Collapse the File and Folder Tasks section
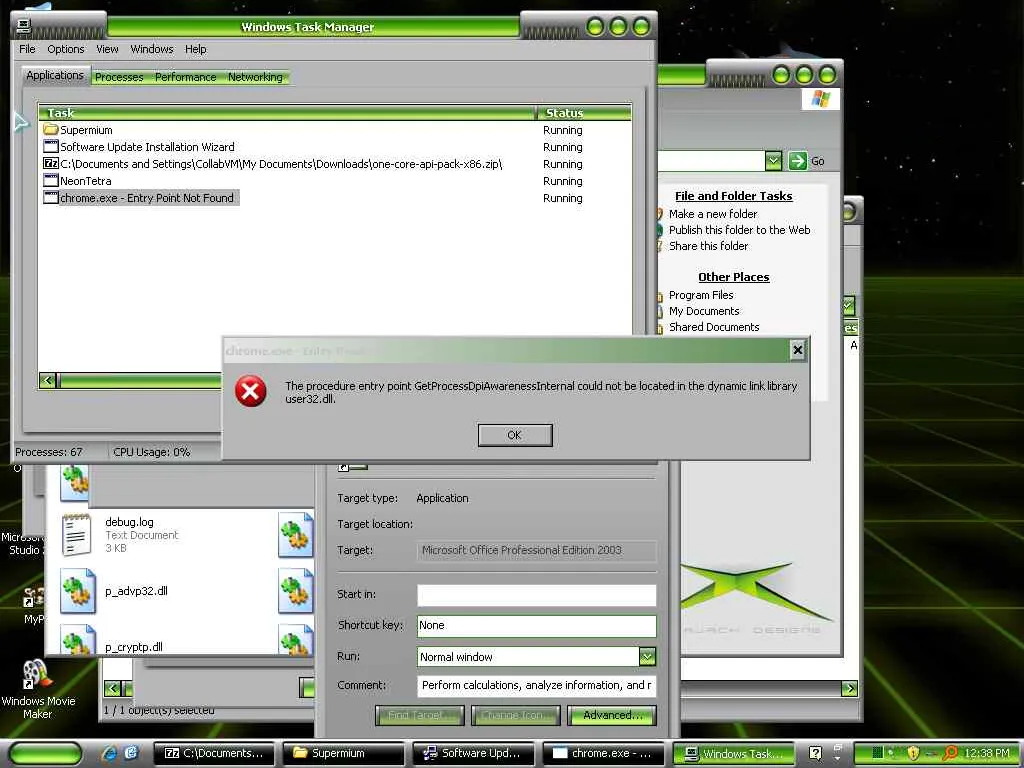1024x768 pixels. tap(733, 196)
